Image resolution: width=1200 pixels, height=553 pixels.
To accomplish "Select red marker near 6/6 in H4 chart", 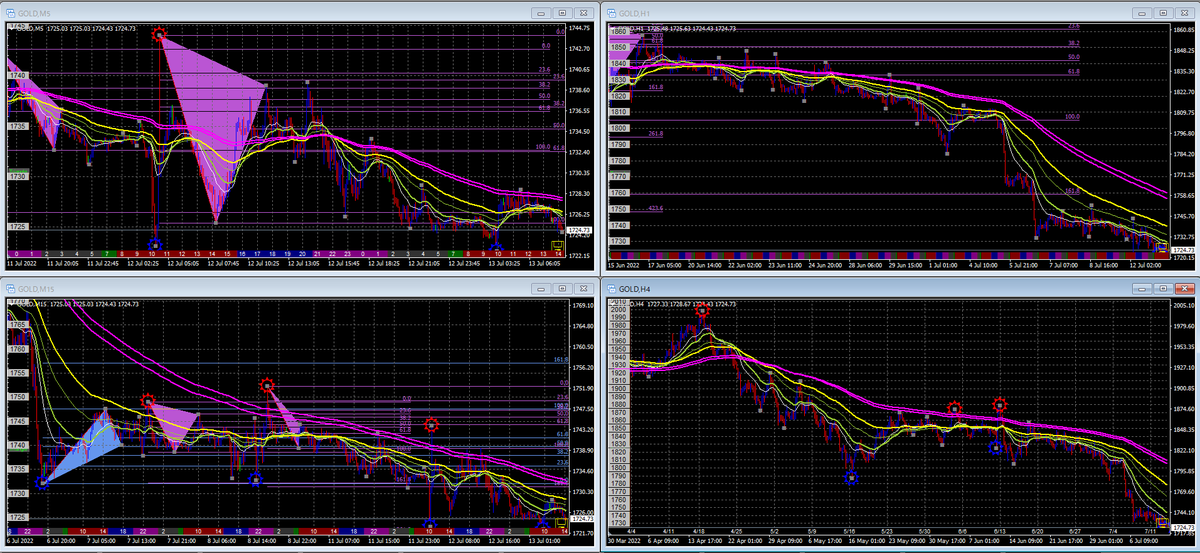I will tap(955, 408).
